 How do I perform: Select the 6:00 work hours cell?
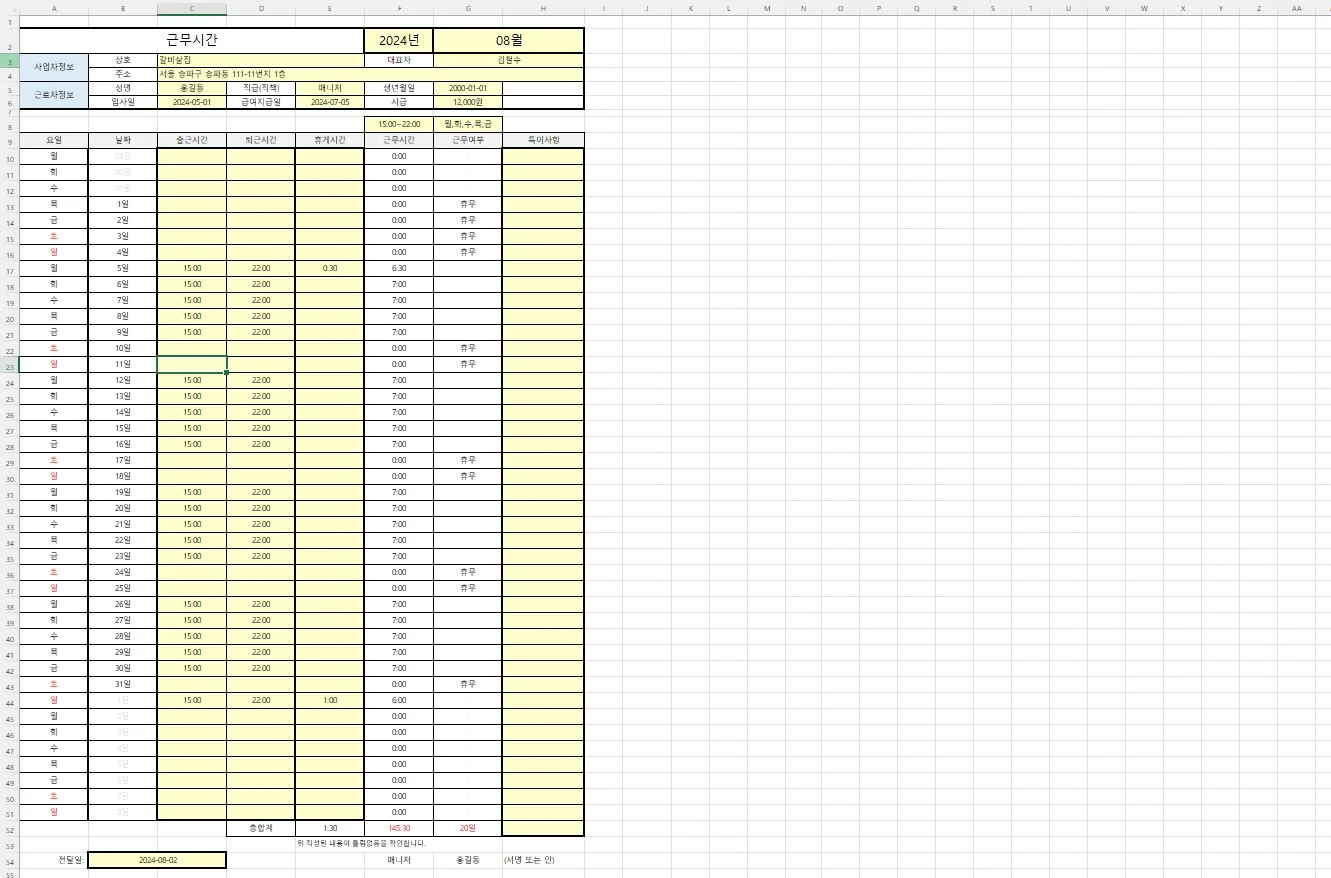click(x=399, y=700)
